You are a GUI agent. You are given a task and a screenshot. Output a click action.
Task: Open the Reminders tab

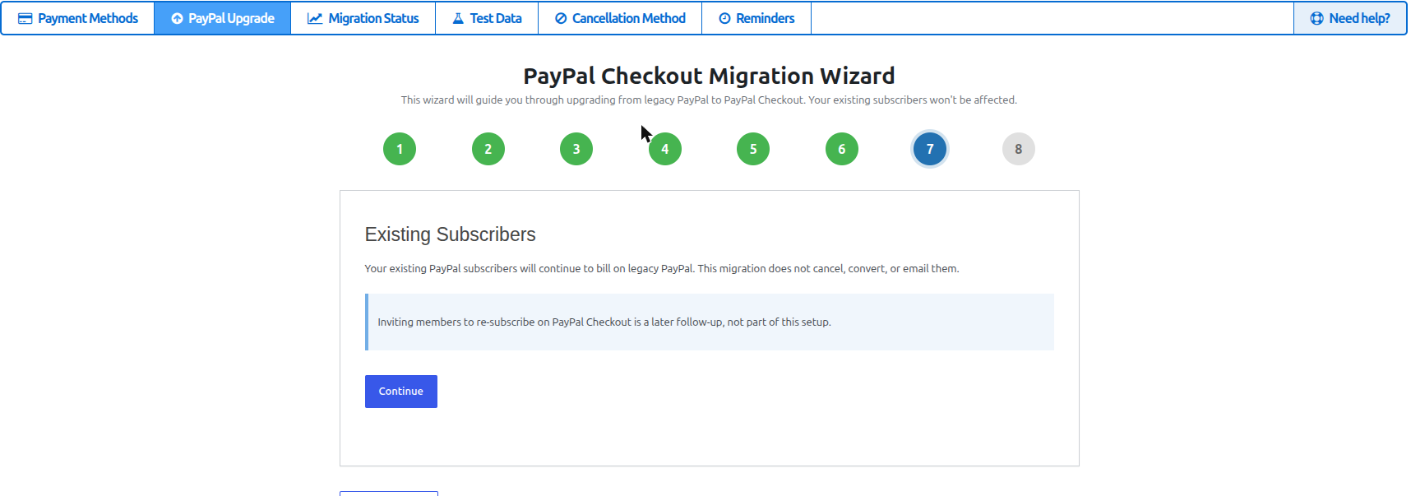pyautogui.click(x=756, y=18)
